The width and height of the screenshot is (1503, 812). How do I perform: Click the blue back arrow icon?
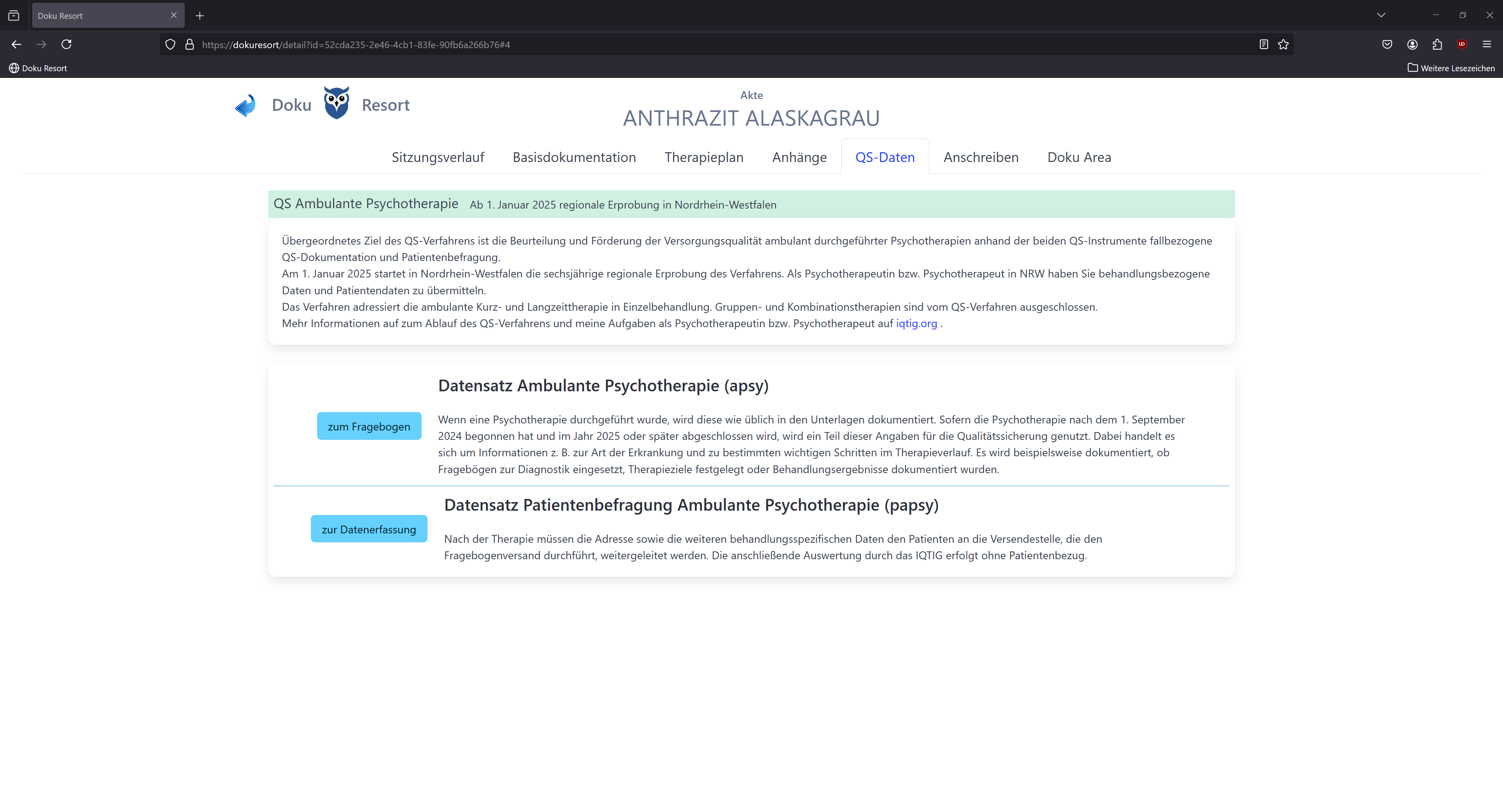245,106
